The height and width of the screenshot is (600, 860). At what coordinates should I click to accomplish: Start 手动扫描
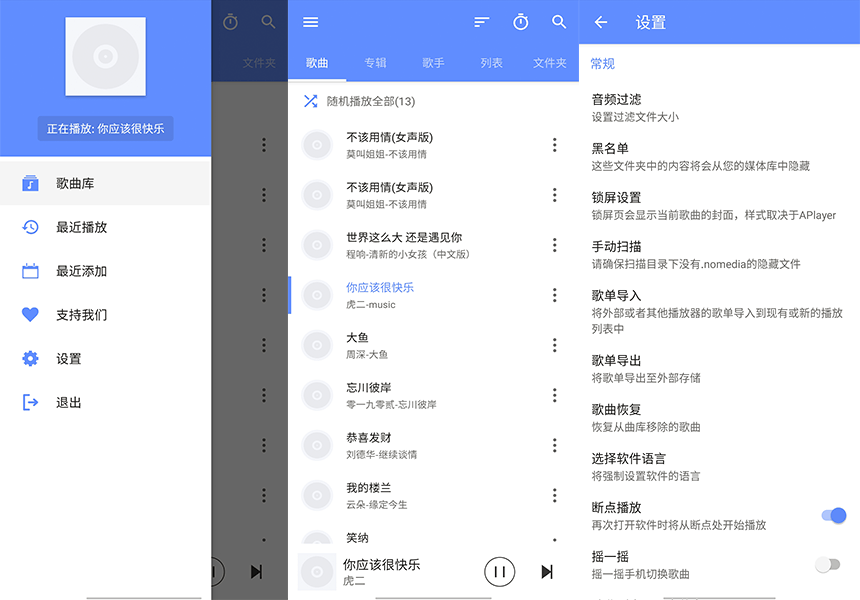720,254
